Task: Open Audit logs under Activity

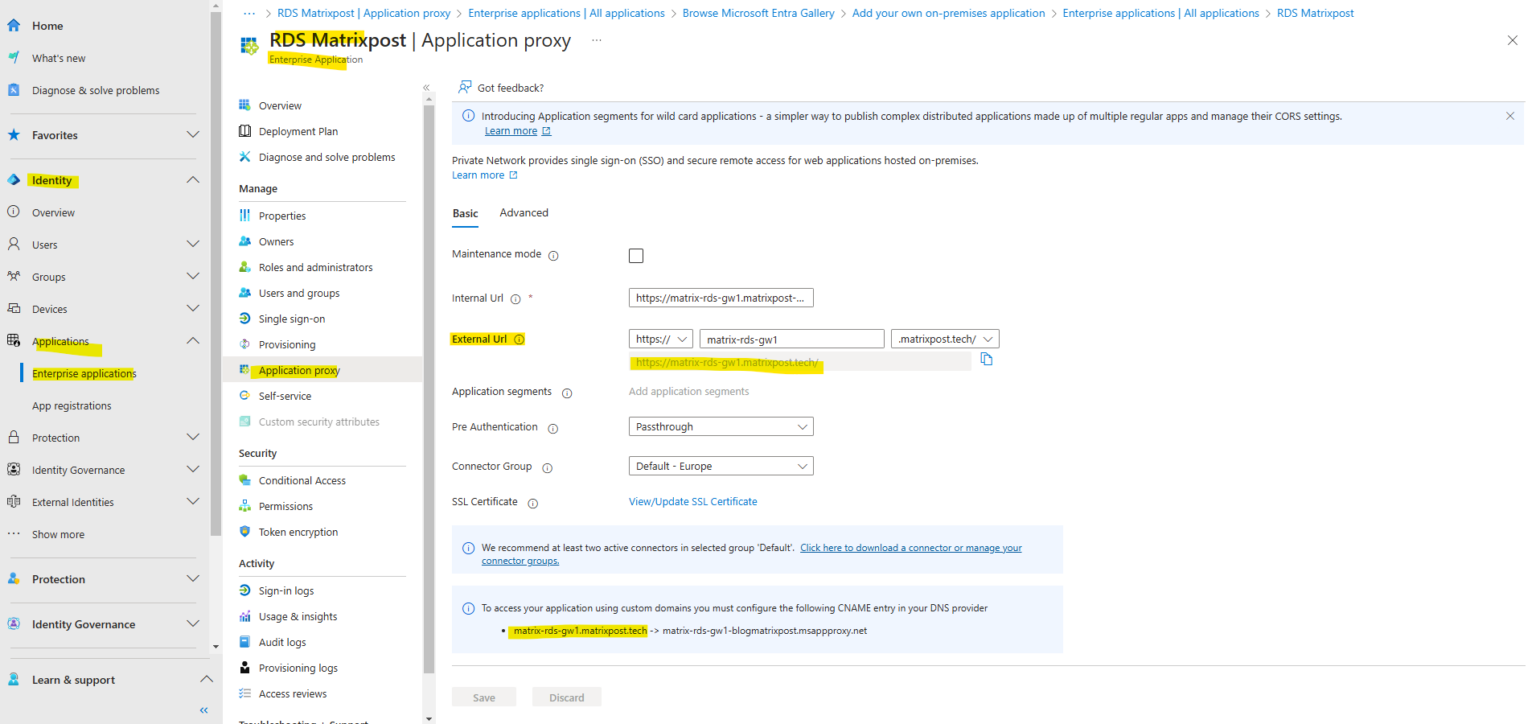Action: click(283, 641)
